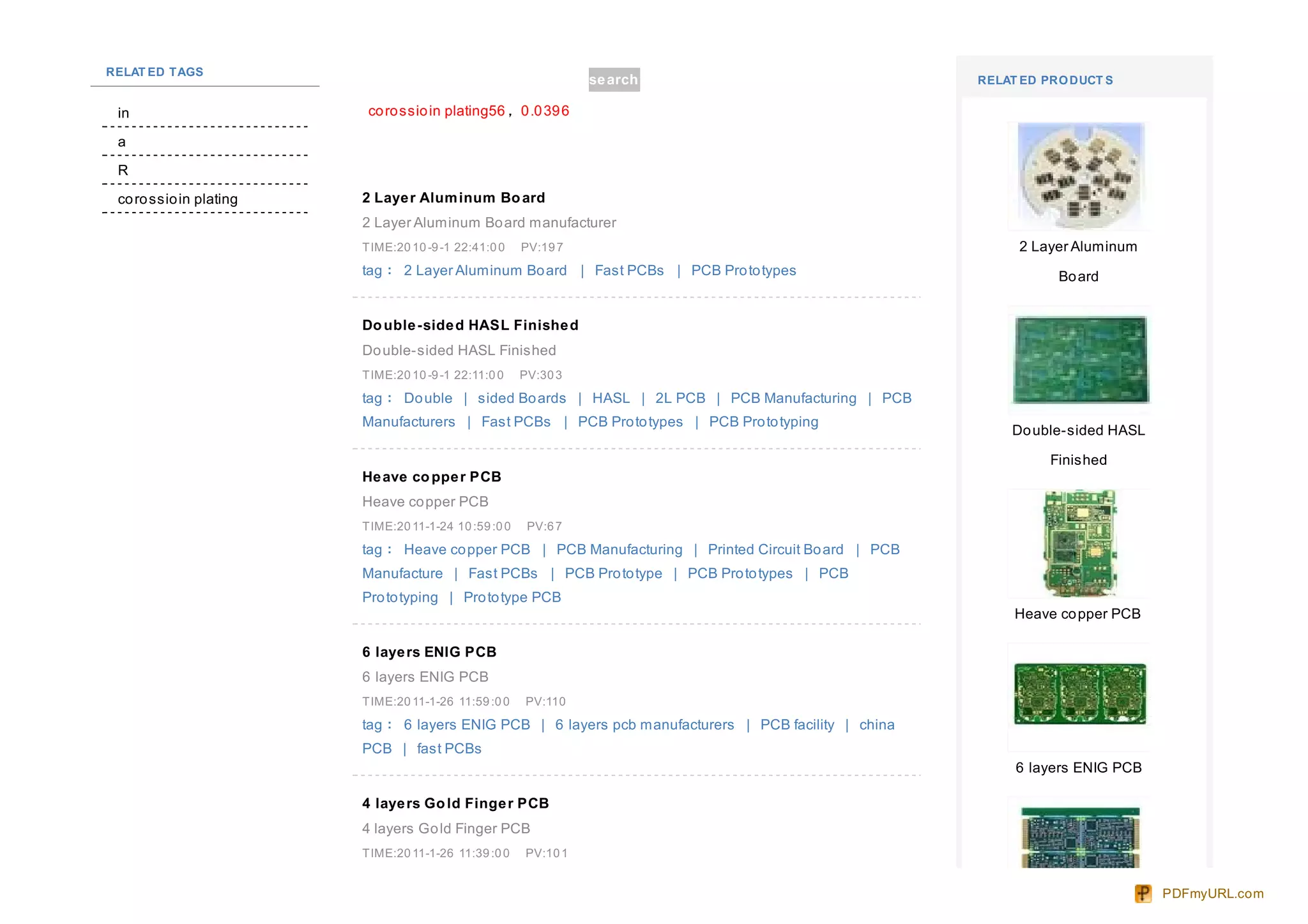Open the blue gold finger PCB thumbnail
Screen dimensions: 1308x924
[x=1079, y=837]
